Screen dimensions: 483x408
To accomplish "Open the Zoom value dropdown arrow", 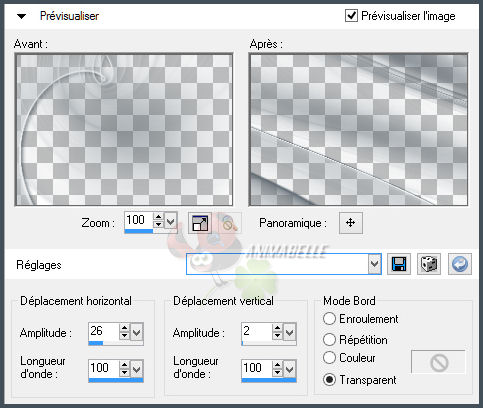I will [171, 221].
